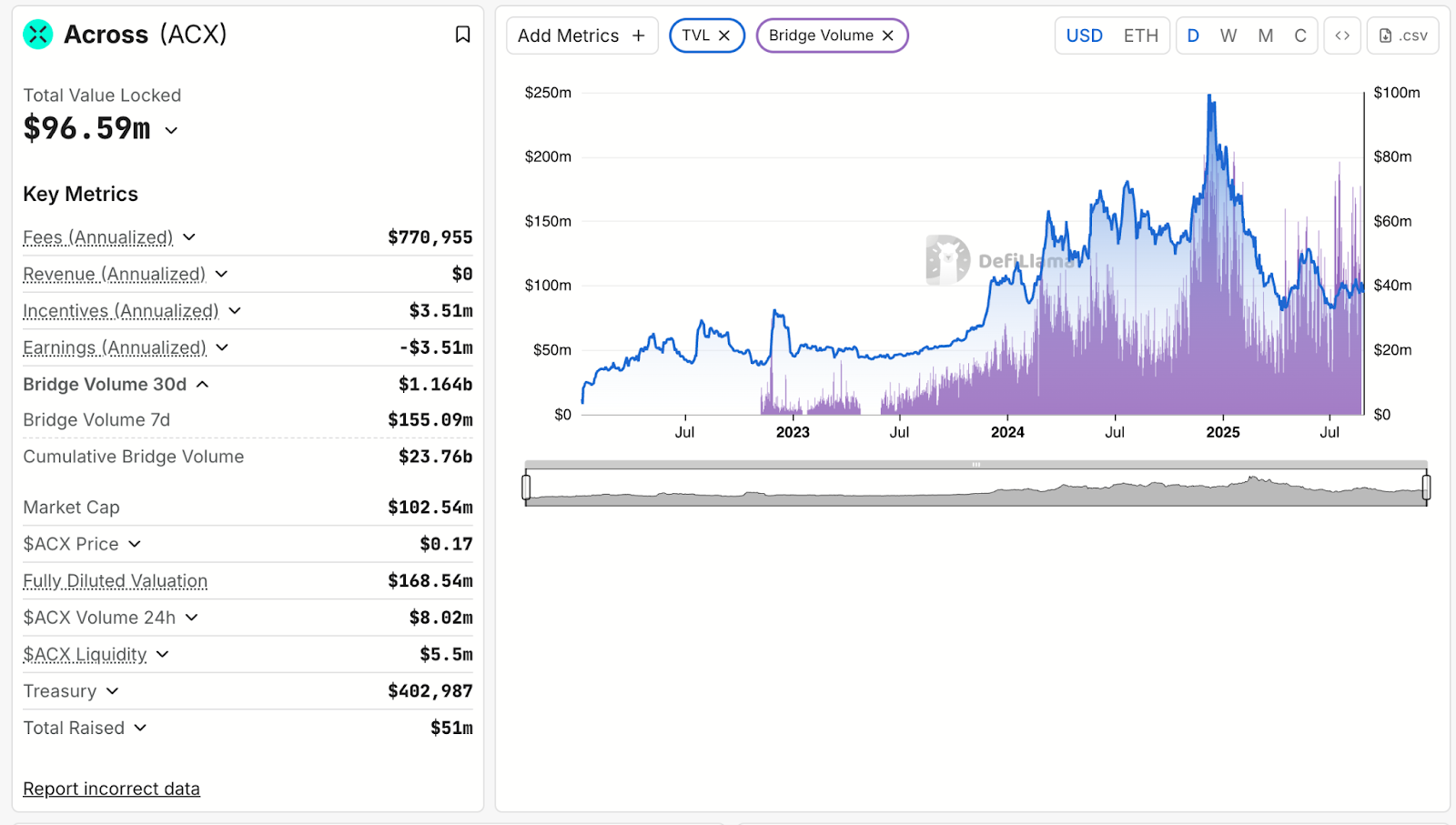Open the embed chart code view
The image size is (1456, 825).
pyautogui.click(x=1341, y=35)
